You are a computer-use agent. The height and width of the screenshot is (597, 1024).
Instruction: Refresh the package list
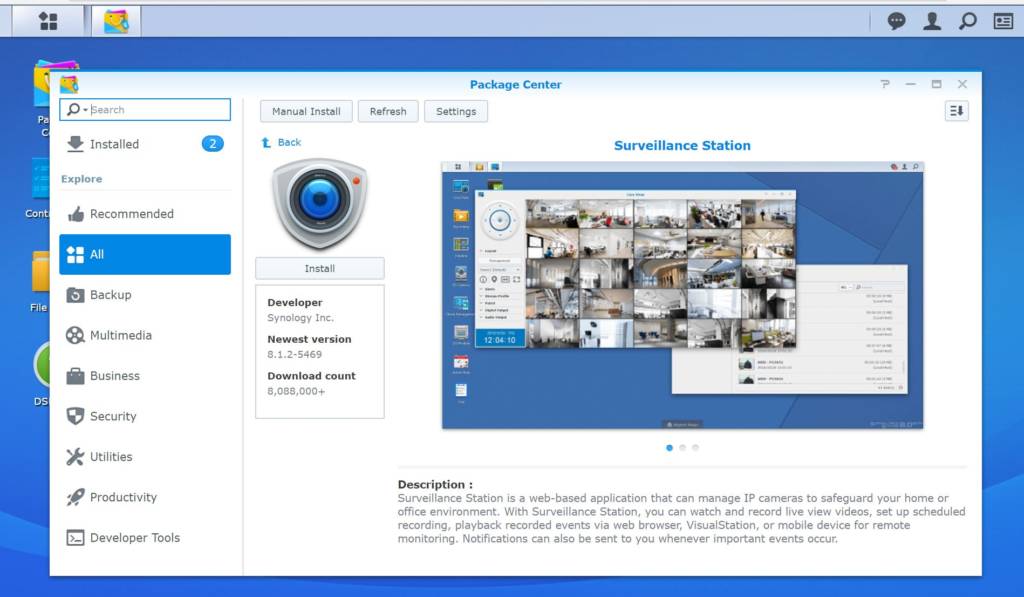click(388, 111)
